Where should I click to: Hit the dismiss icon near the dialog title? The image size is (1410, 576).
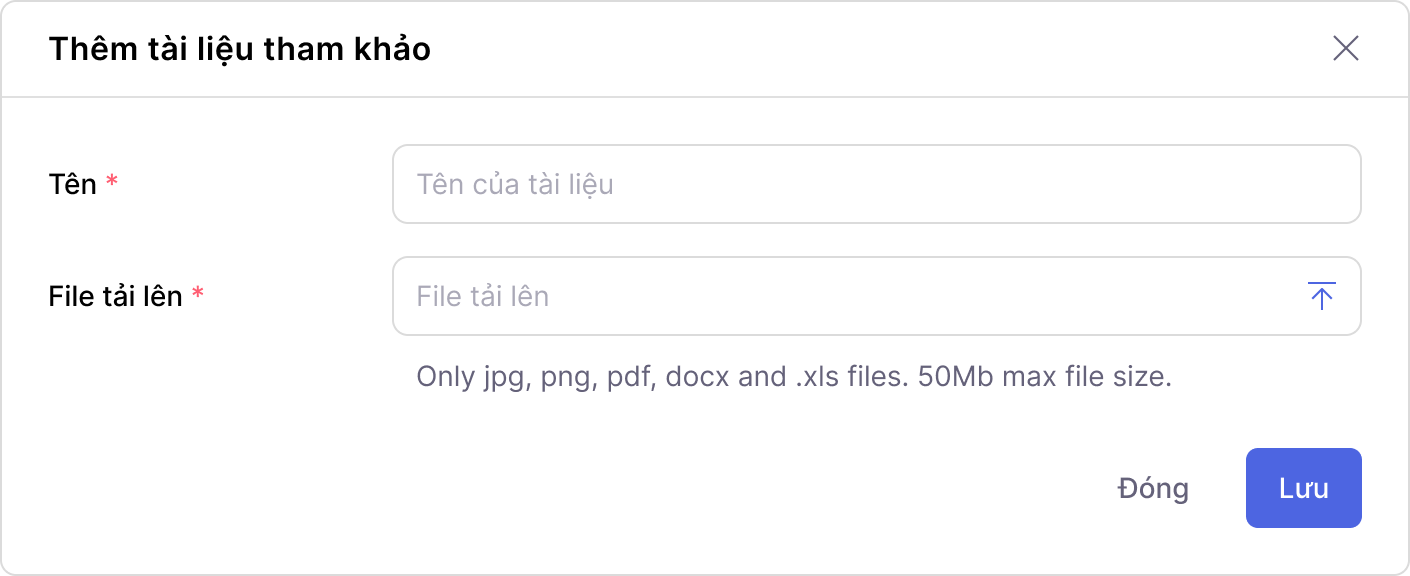click(1346, 48)
